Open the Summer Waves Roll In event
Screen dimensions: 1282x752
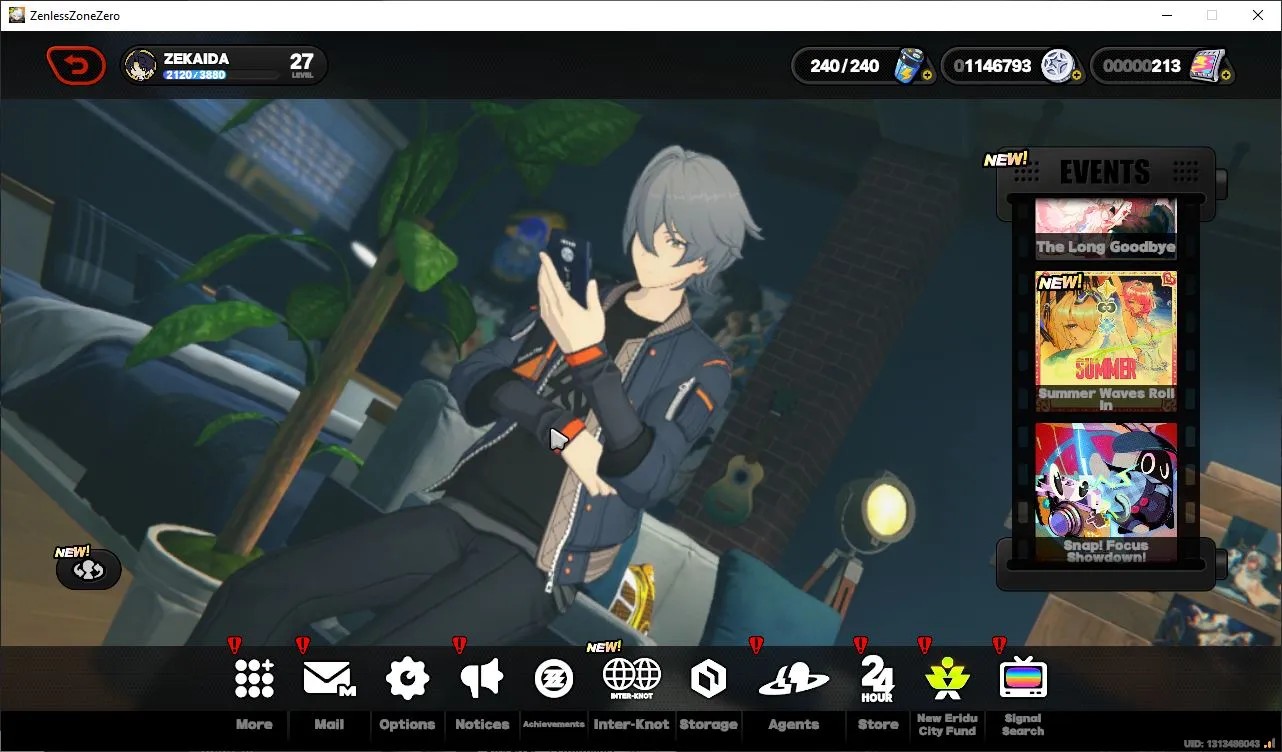[1106, 342]
